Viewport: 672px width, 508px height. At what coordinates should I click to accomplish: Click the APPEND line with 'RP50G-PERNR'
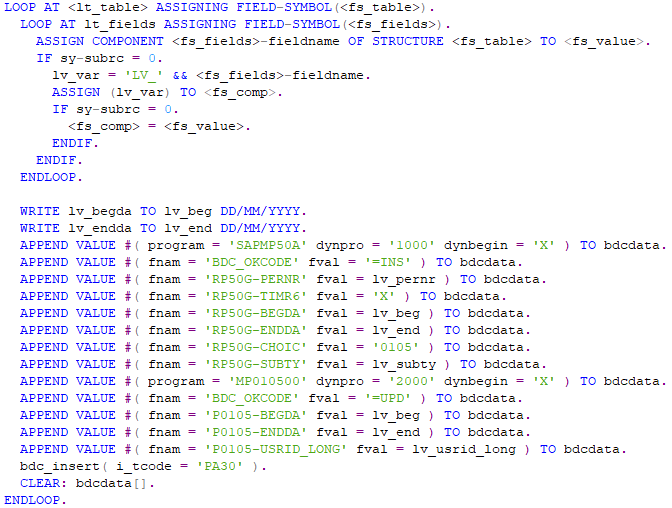283,280
